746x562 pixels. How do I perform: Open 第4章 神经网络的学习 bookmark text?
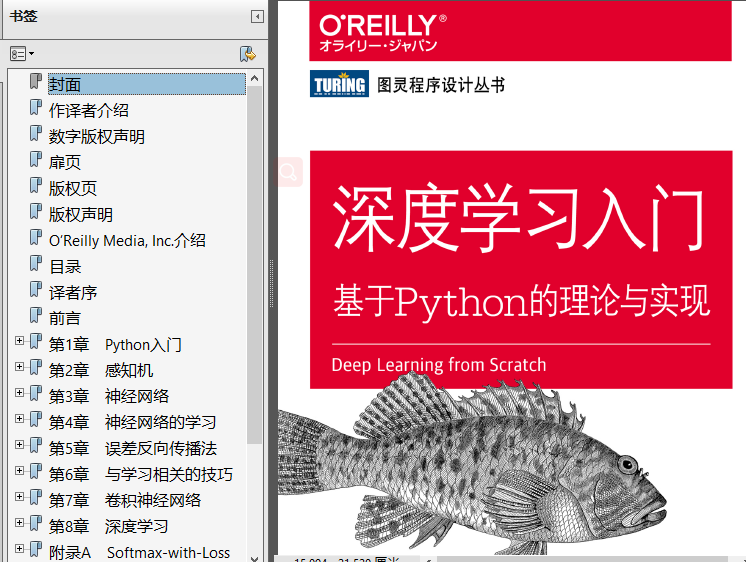coord(133,422)
